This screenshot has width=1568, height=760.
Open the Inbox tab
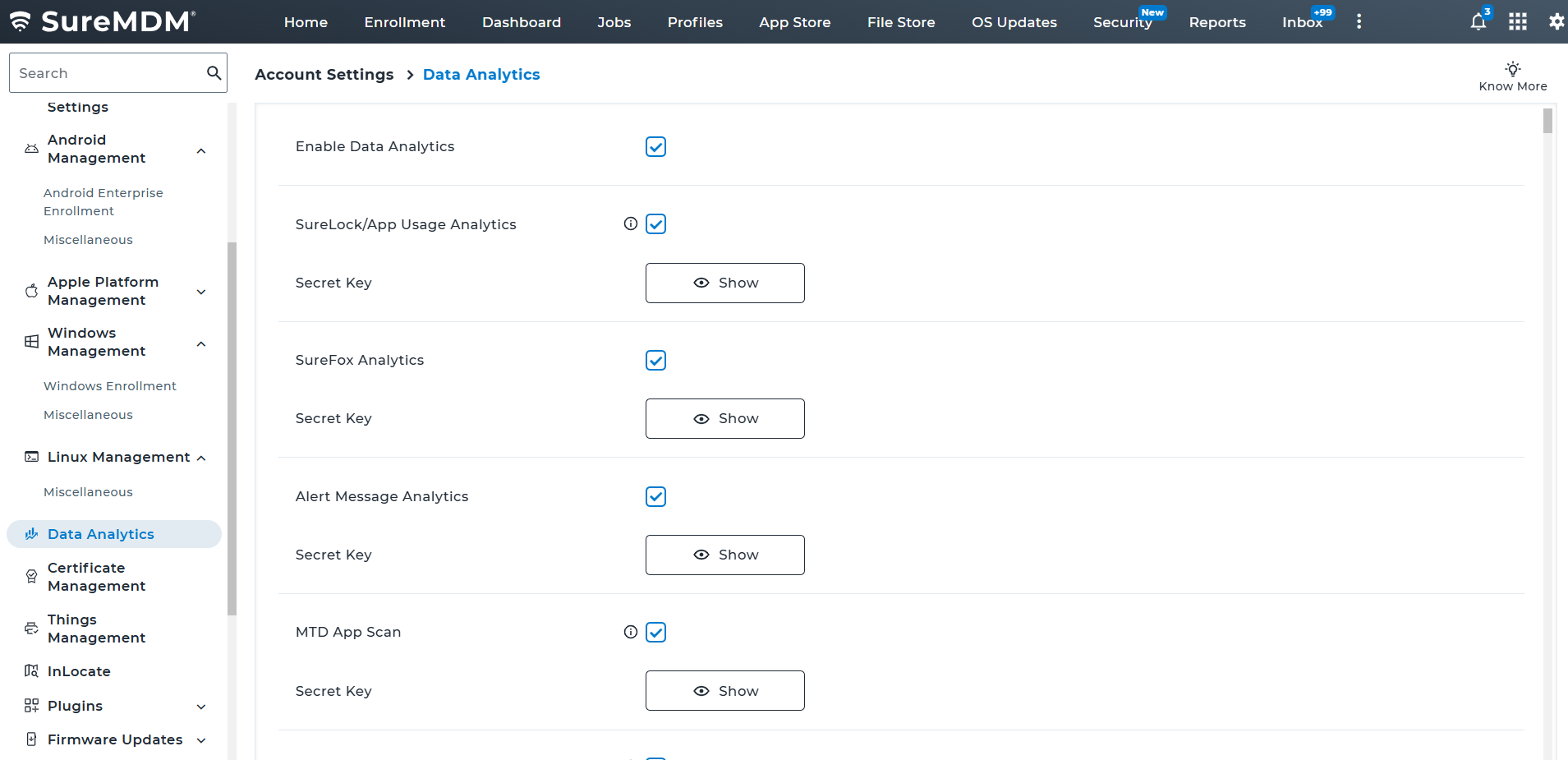point(1303,22)
